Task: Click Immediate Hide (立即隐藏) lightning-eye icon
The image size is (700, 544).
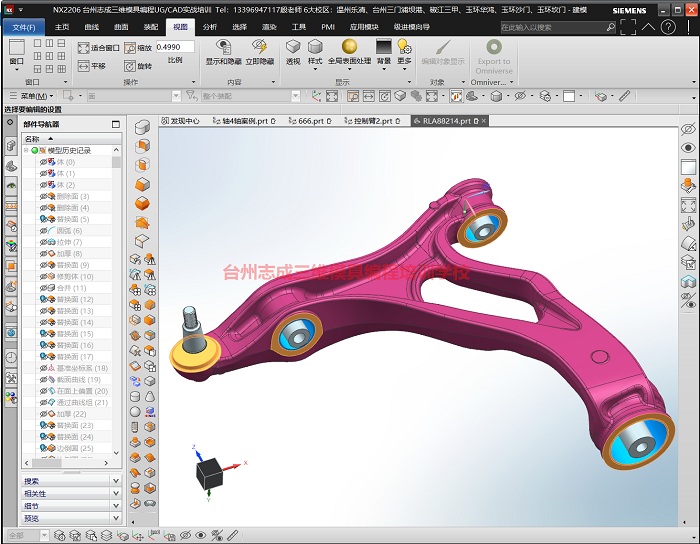Action: tap(259, 47)
